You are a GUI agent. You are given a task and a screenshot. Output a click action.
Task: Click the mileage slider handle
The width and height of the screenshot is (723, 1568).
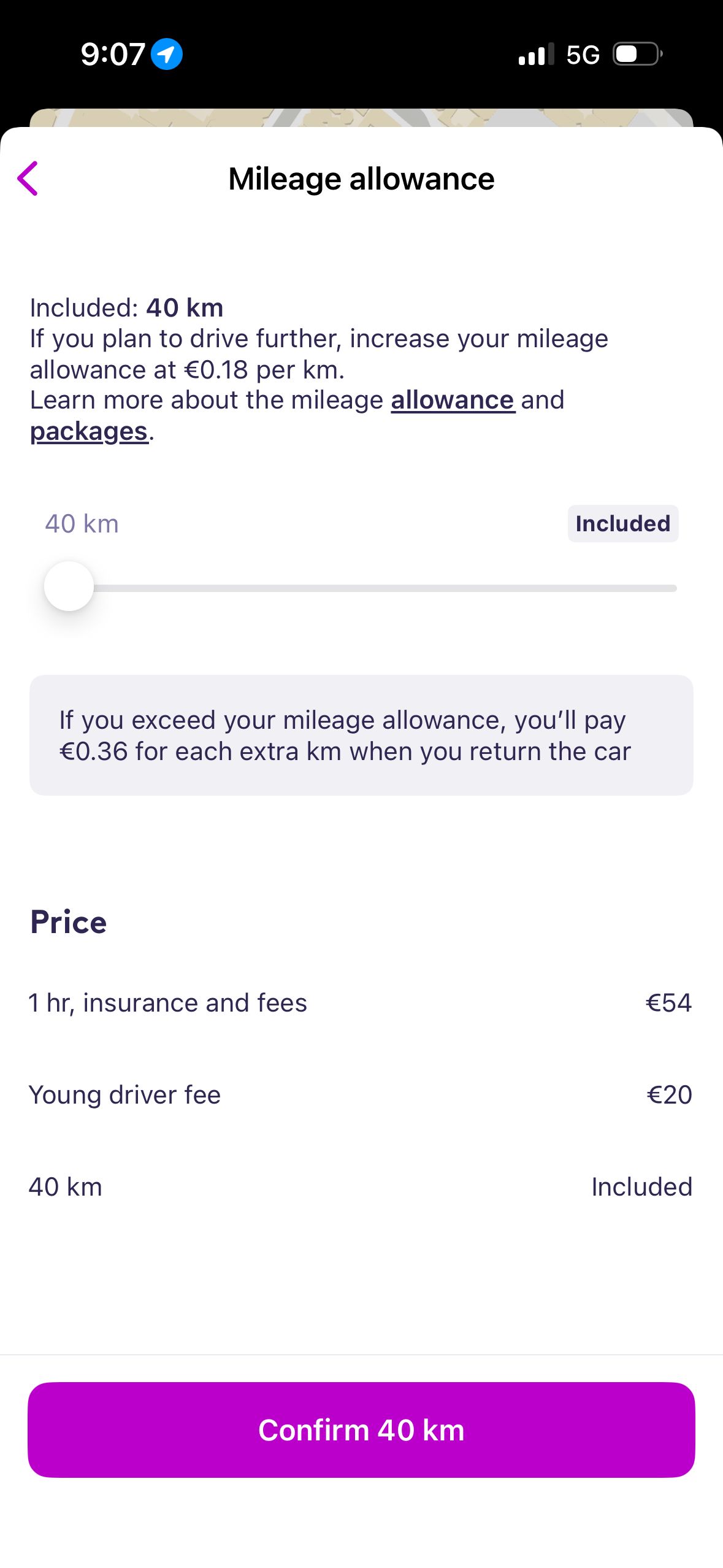point(69,586)
